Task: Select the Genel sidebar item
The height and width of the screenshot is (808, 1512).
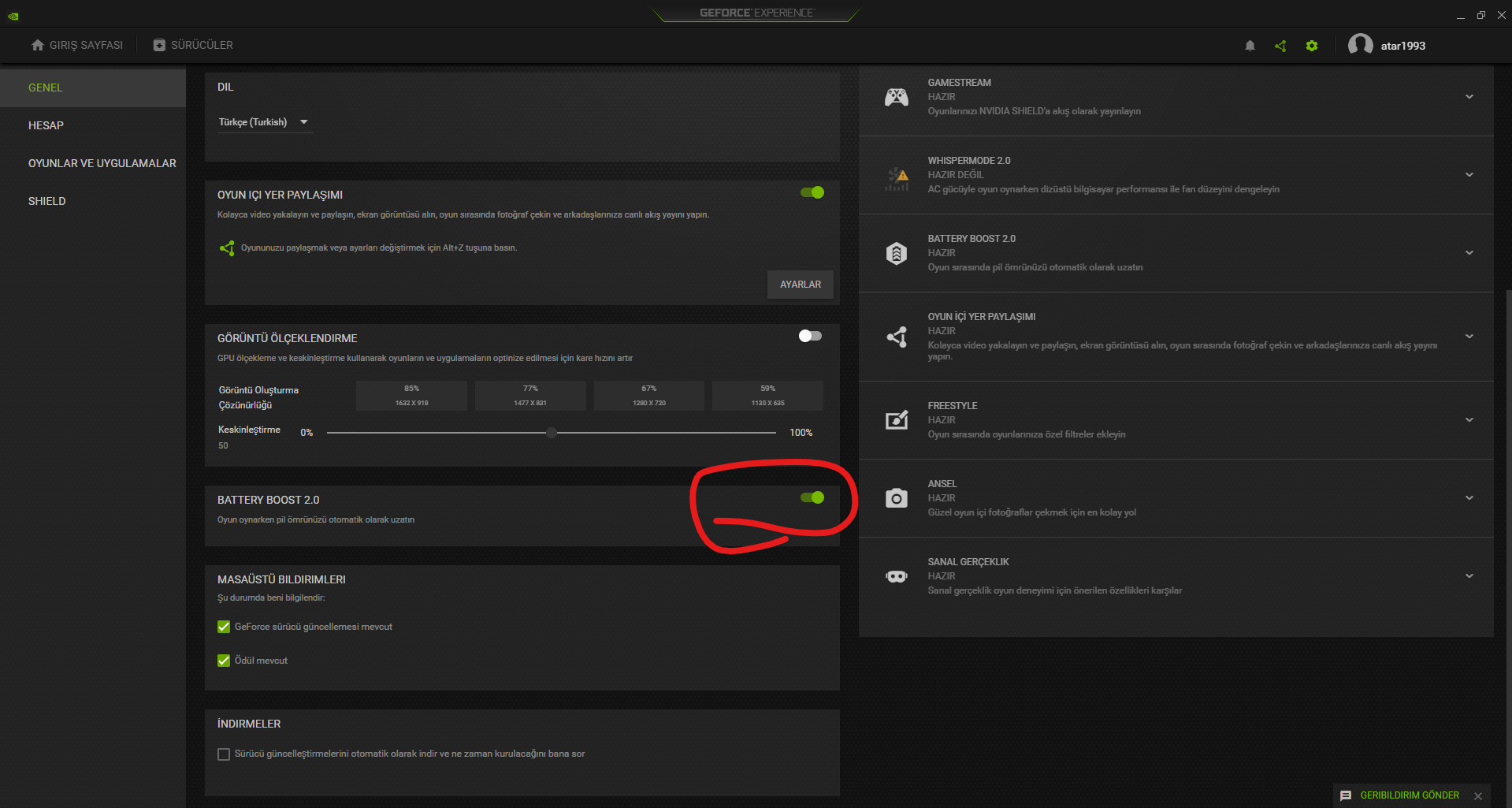Action: click(93, 88)
